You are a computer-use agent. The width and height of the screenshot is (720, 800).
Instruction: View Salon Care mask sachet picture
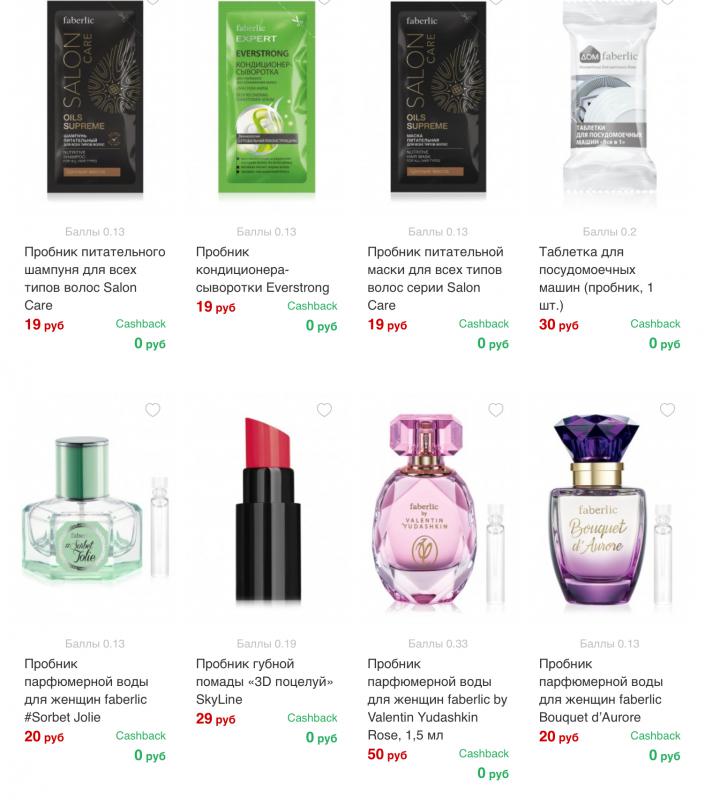pos(438,97)
